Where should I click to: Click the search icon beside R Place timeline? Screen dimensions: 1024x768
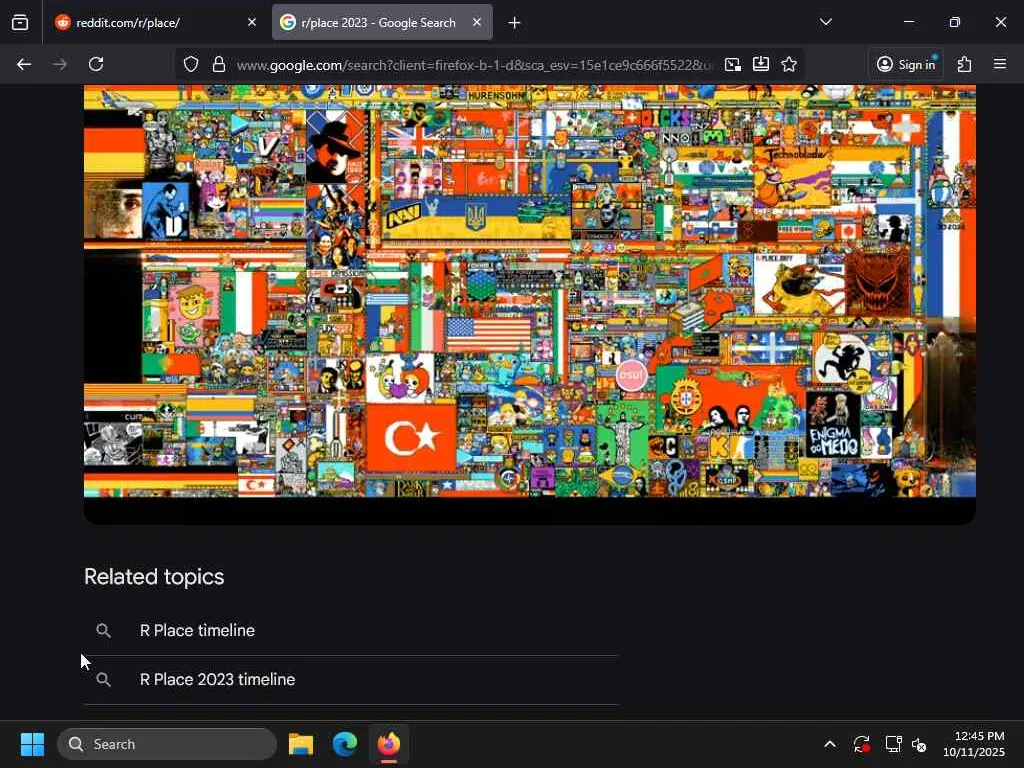[x=103, y=630]
